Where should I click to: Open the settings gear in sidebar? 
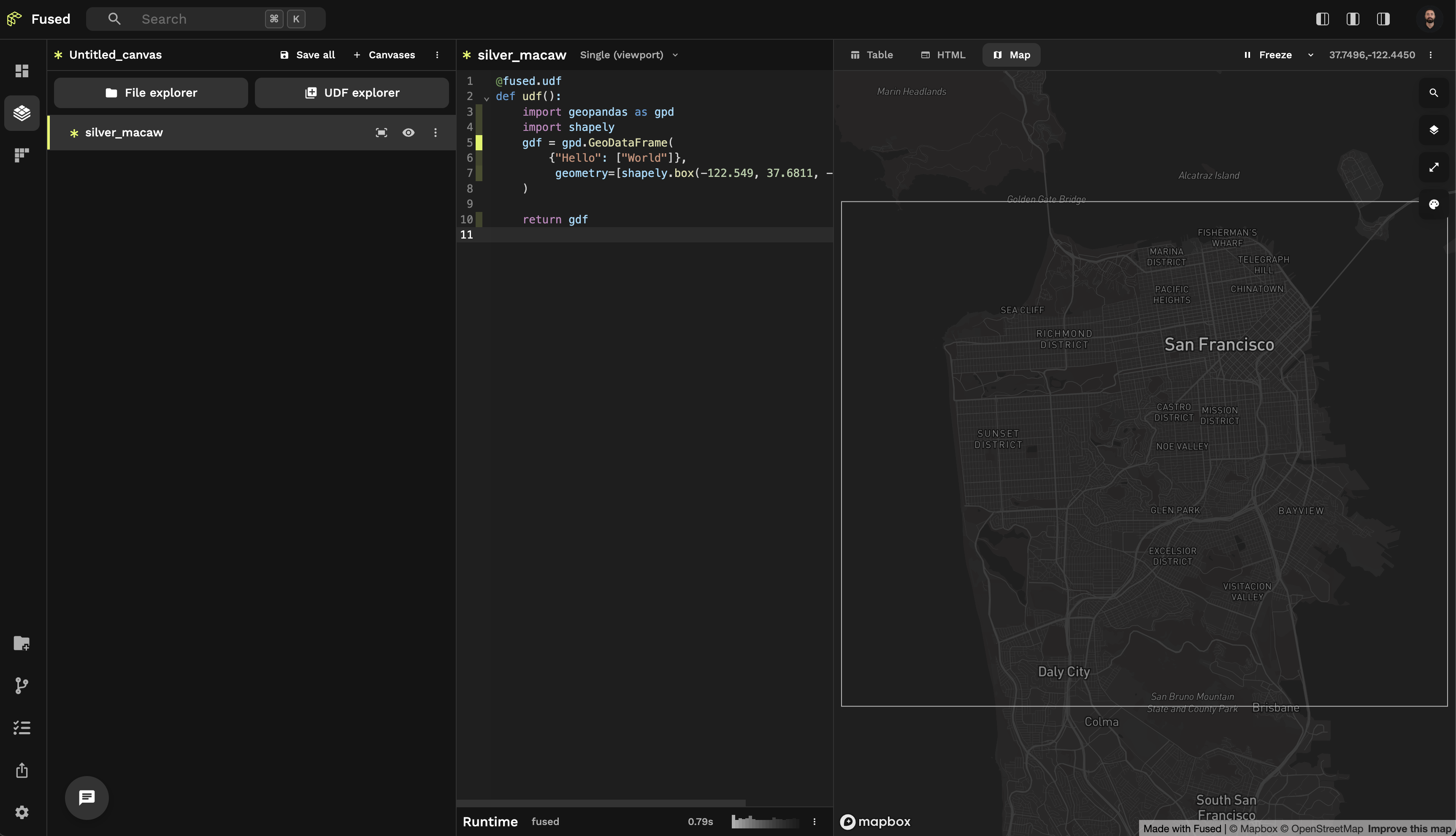[22, 812]
